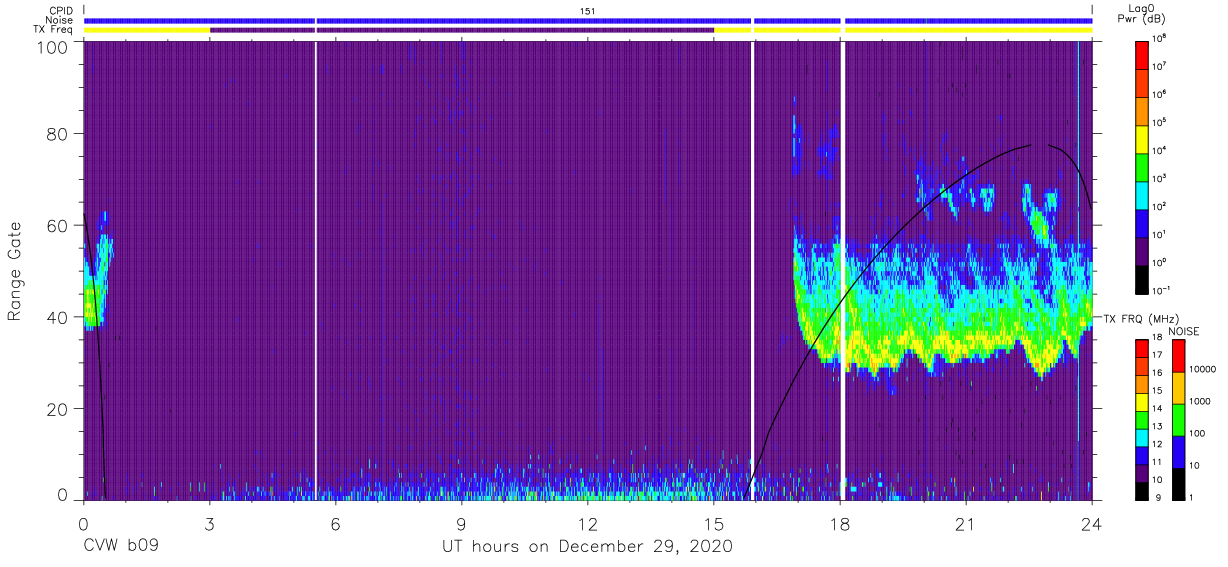Click the green segment of the TX FRQ colorbar
The image size is (1228, 567).
coord(1142,419)
